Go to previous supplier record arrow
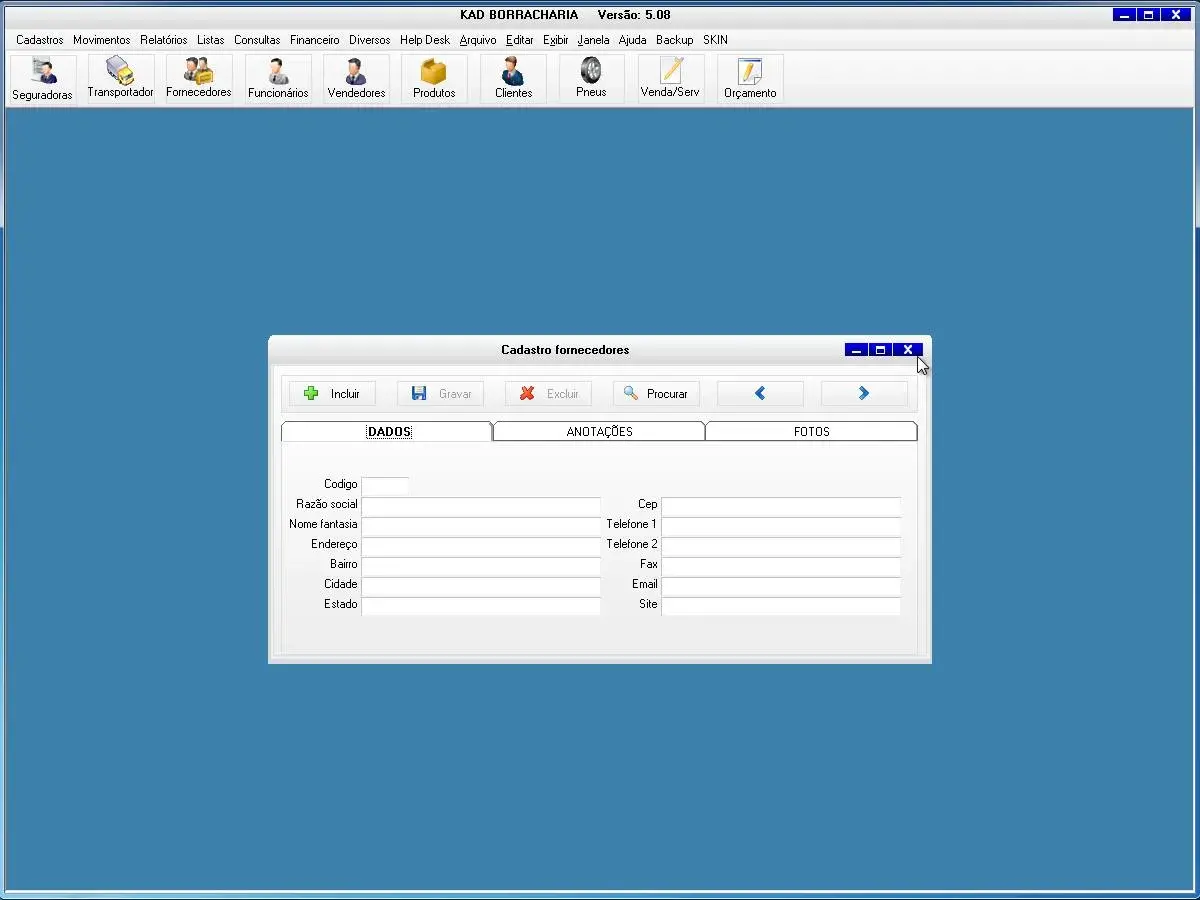This screenshot has width=1200, height=900. 760,394
